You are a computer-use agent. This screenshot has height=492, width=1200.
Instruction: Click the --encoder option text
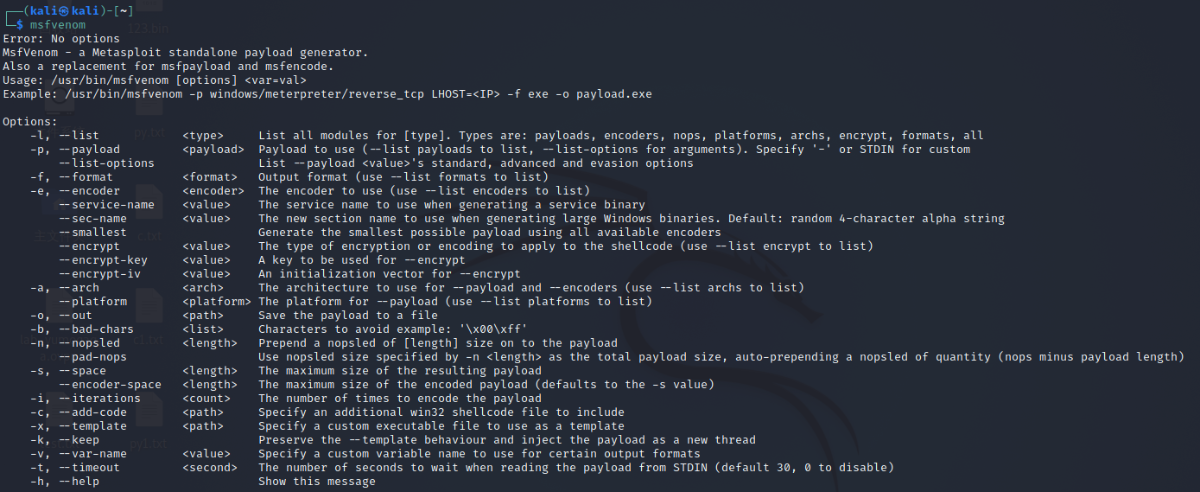[x=89, y=191]
